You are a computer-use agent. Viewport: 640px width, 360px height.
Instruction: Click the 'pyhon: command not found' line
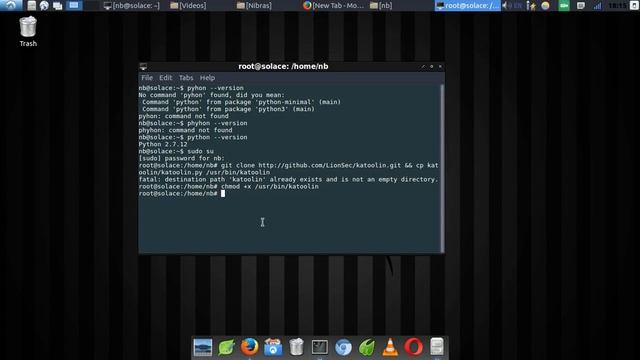tap(184, 116)
